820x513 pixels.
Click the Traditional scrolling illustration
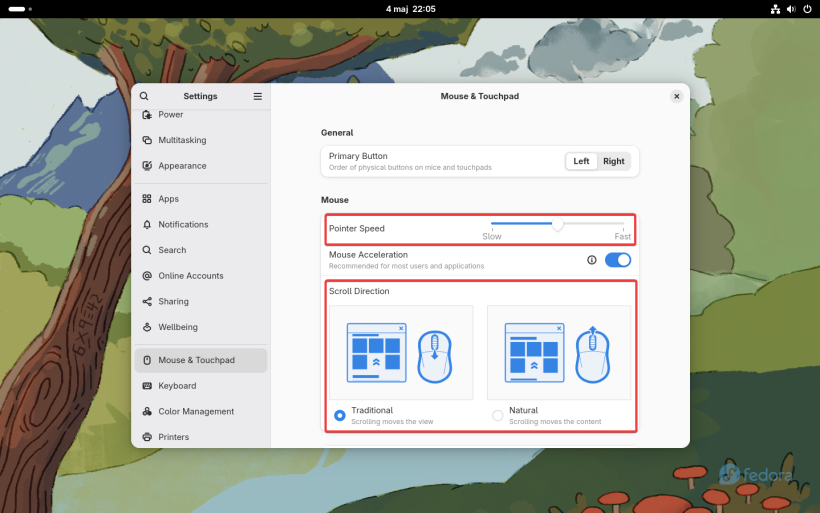tap(401, 352)
